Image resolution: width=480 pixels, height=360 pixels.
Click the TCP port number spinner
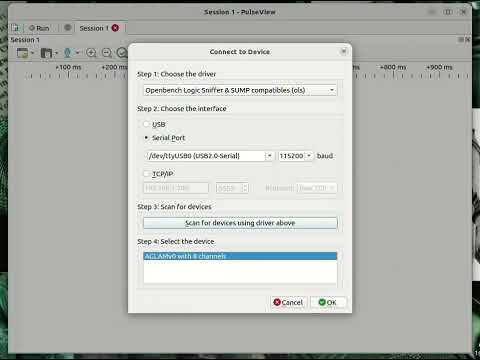pyautogui.click(x=232, y=188)
